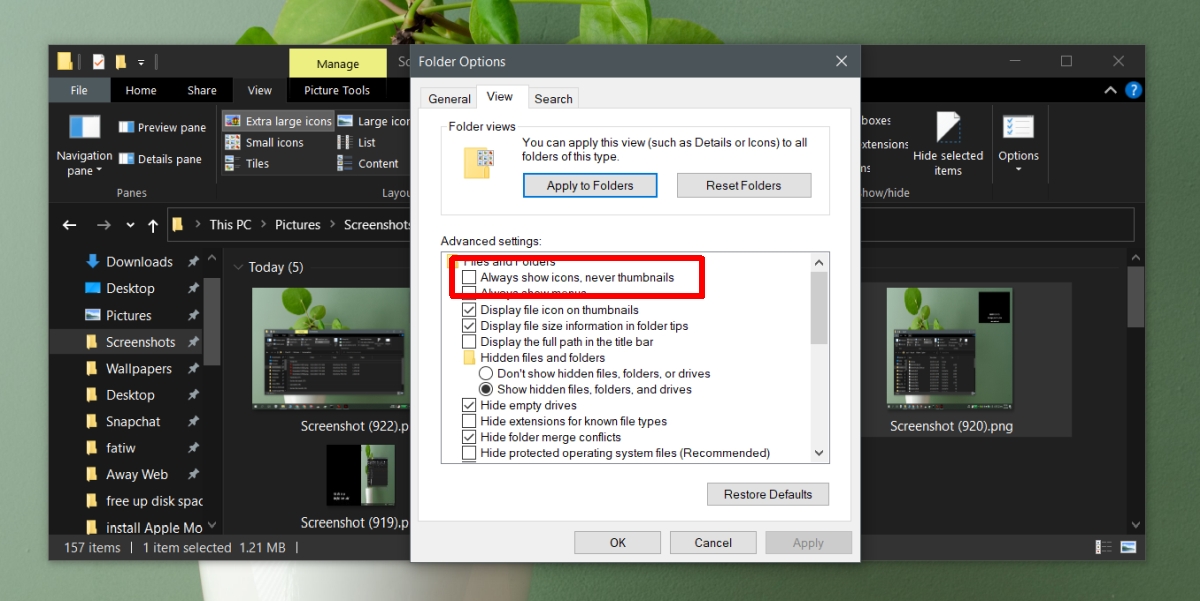The width and height of the screenshot is (1200, 601).
Task: Confirm with the OK button
Action: point(618,543)
